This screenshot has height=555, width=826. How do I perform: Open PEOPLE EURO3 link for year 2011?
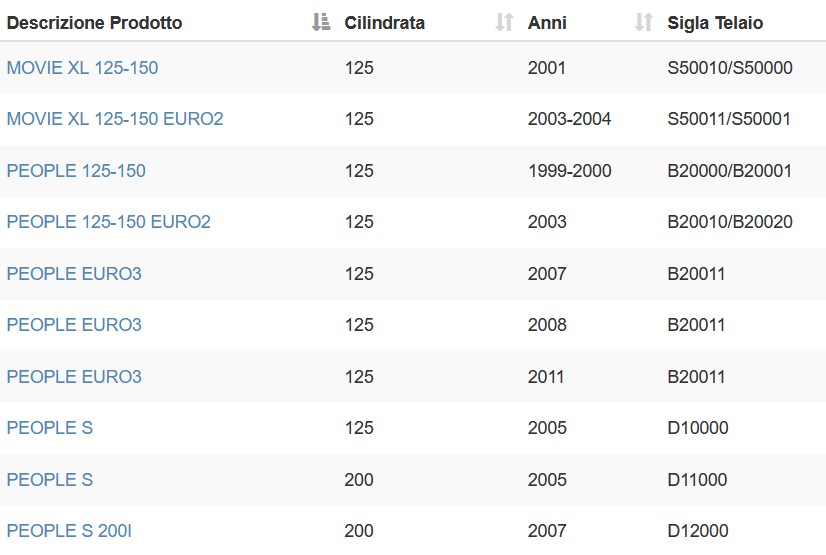(x=74, y=376)
